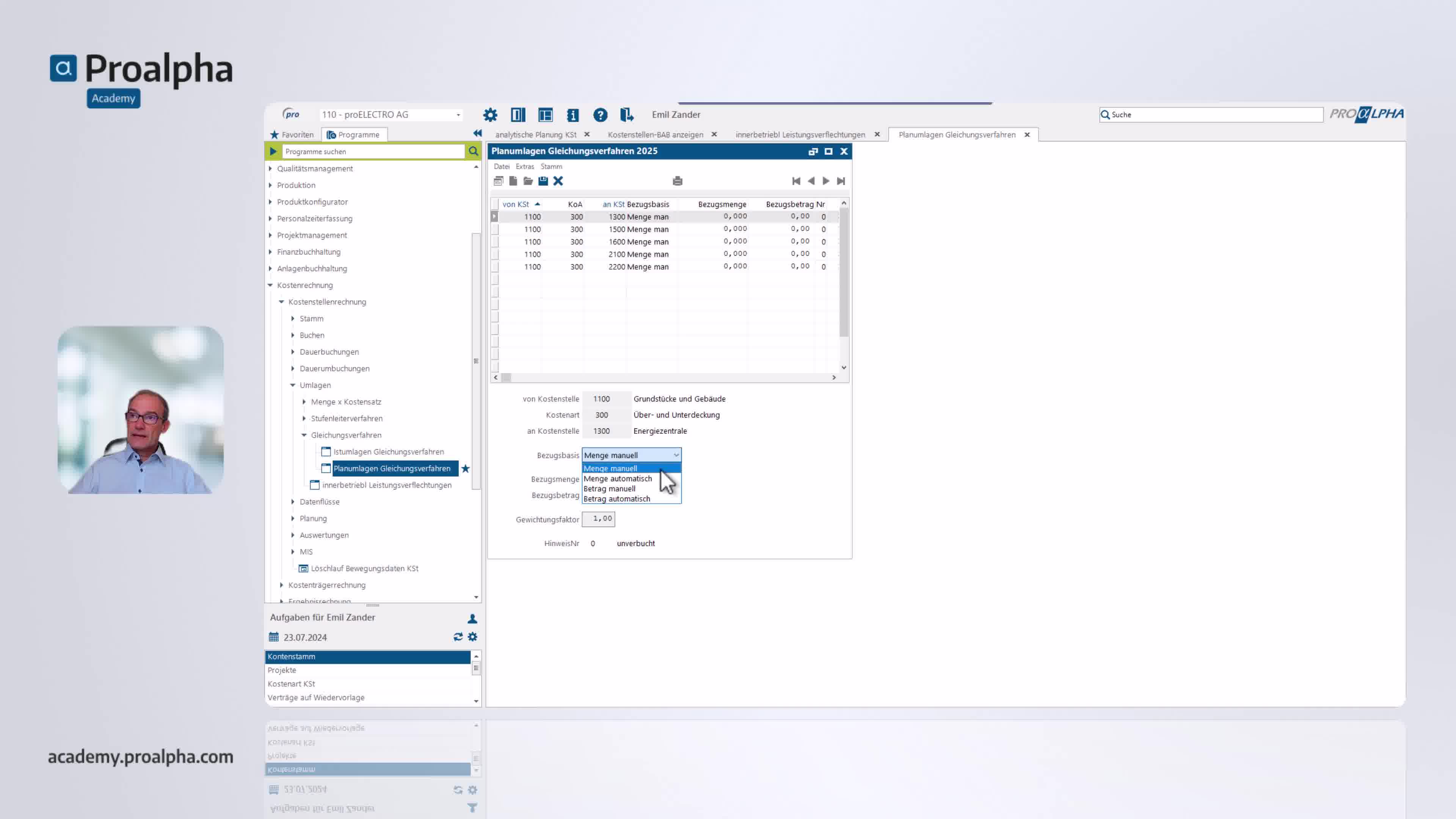
Task: Toggle favorite star next to Planumlagen Gleichungsverfahren
Action: coord(465,469)
